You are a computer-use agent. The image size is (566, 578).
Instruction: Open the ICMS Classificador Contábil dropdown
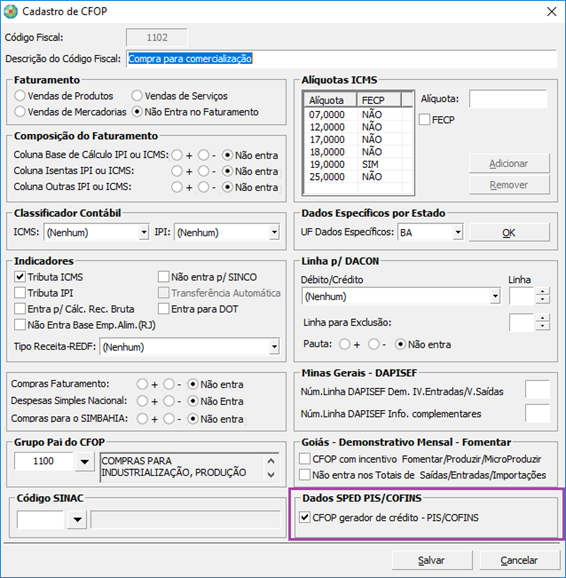click(x=144, y=233)
